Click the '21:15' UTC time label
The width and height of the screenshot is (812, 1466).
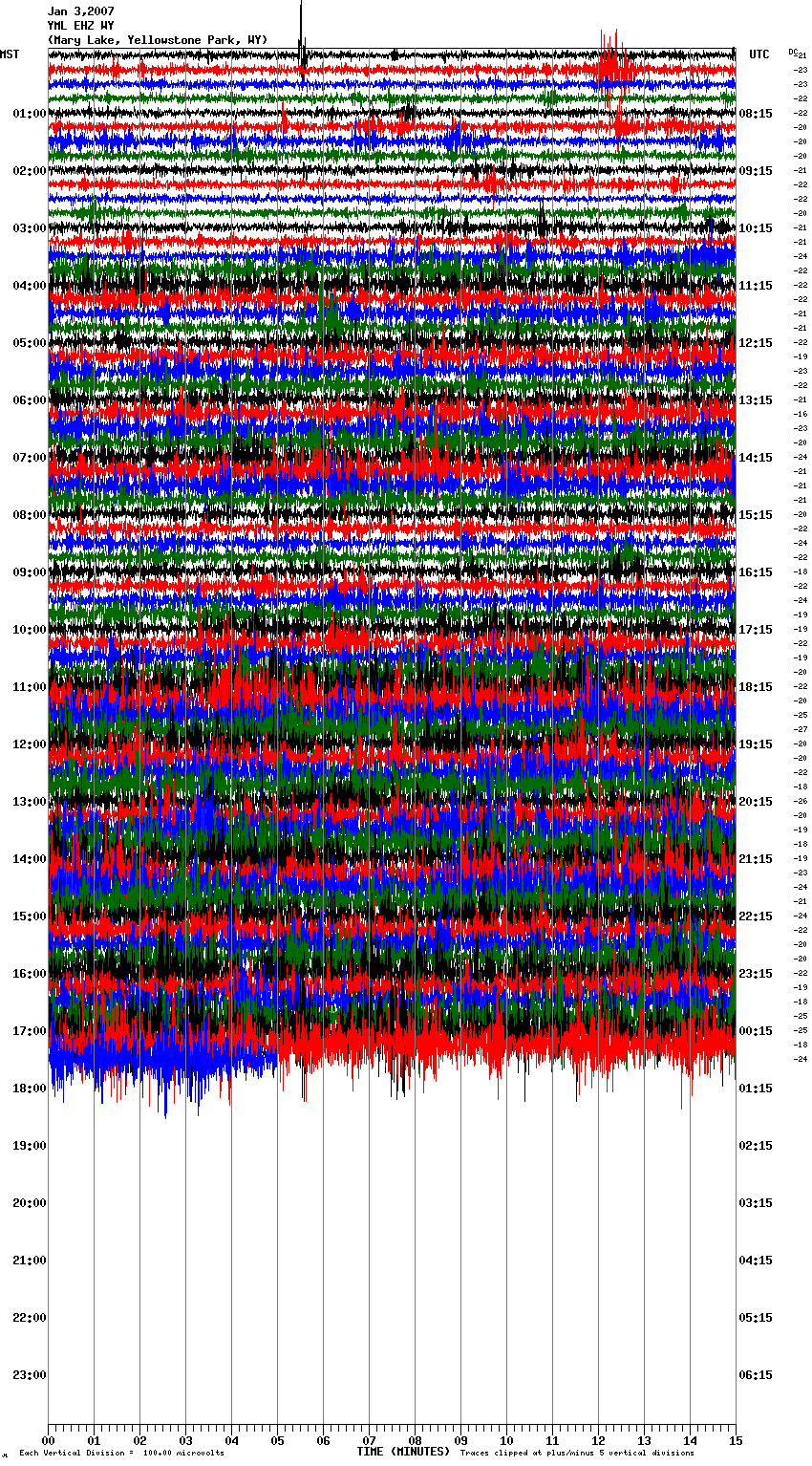click(x=756, y=859)
